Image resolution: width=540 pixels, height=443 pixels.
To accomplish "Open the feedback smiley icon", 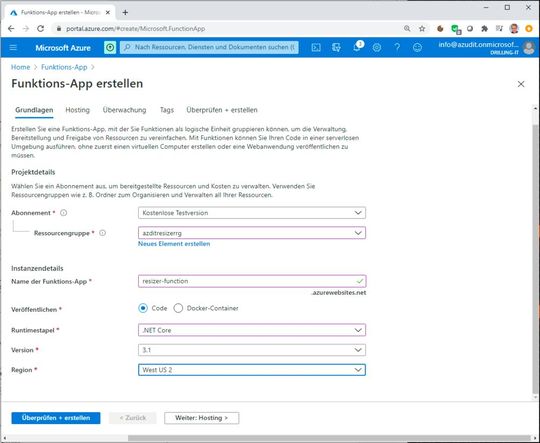I will [417, 48].
